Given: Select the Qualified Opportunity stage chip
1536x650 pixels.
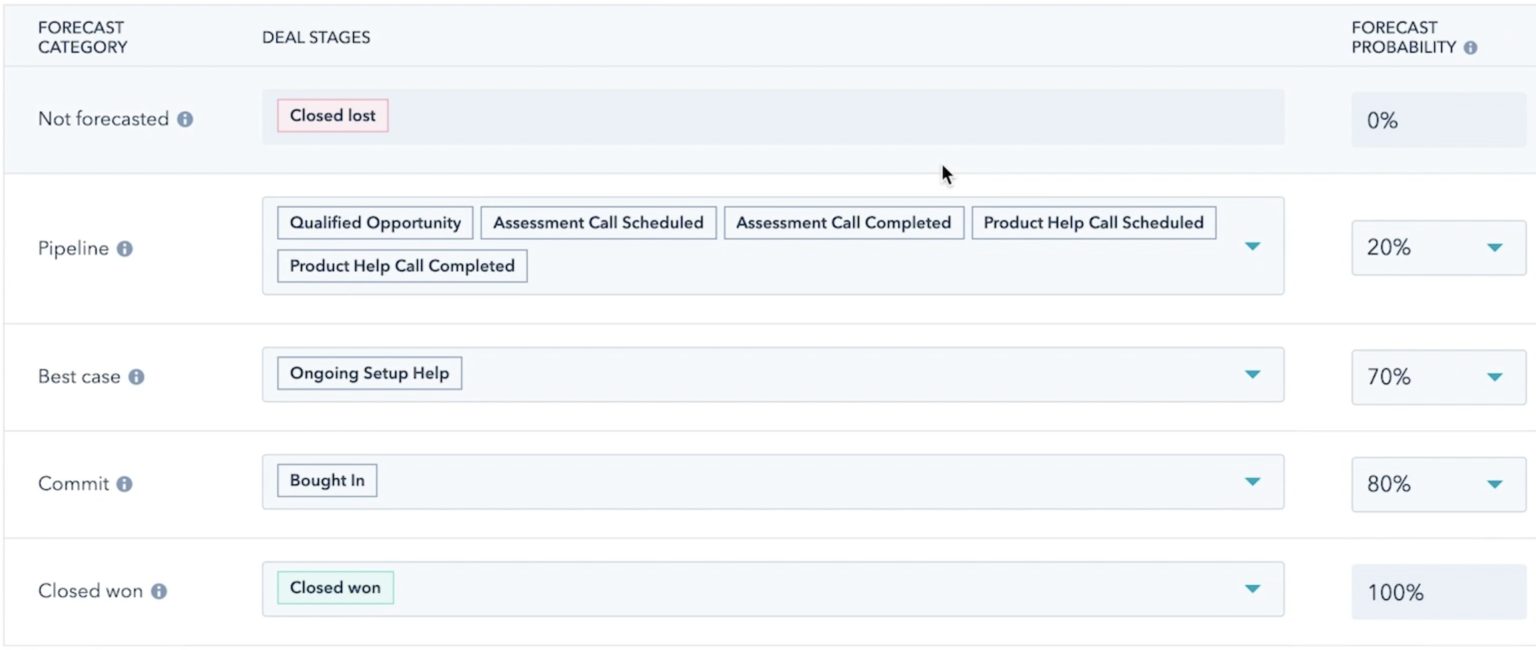Looking at the screenshot, I should (374, 222).
